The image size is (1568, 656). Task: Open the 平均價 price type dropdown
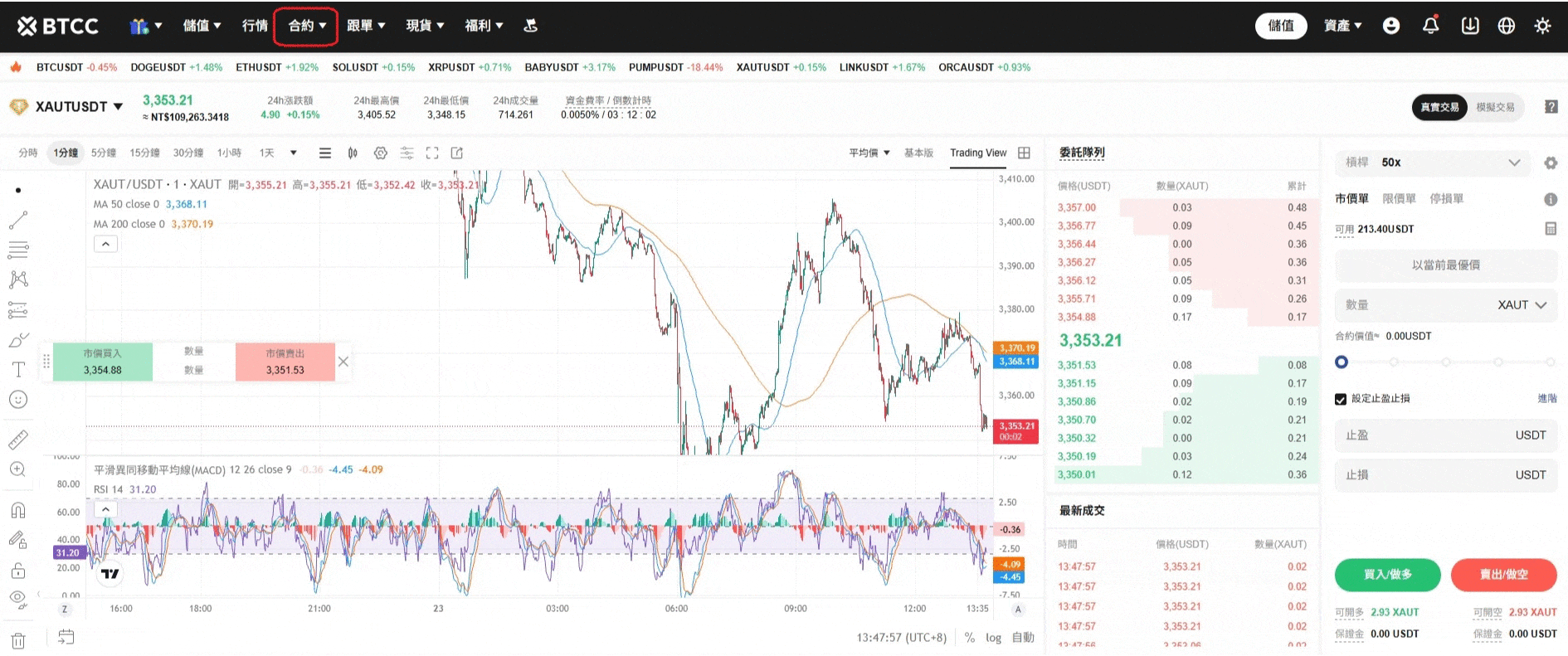(869, 153)
